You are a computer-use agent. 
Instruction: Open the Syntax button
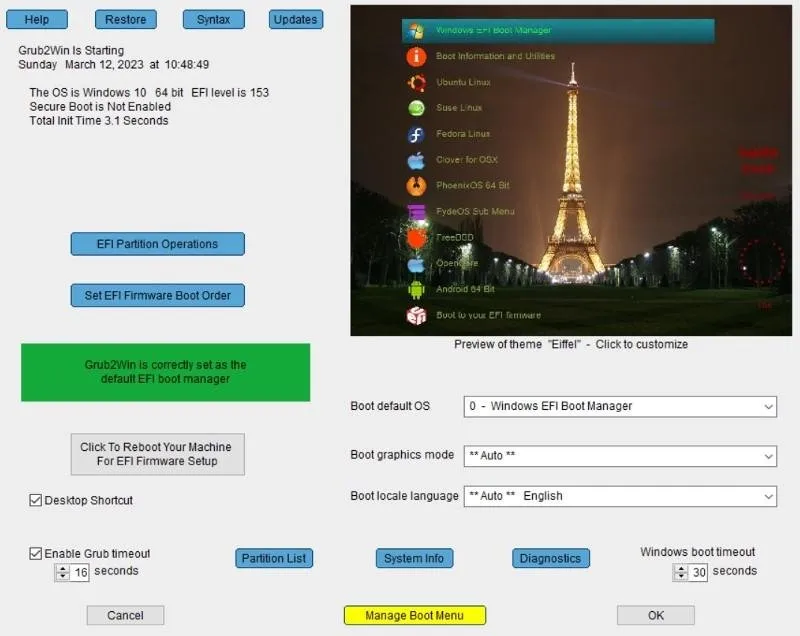(x=213, y=20)
